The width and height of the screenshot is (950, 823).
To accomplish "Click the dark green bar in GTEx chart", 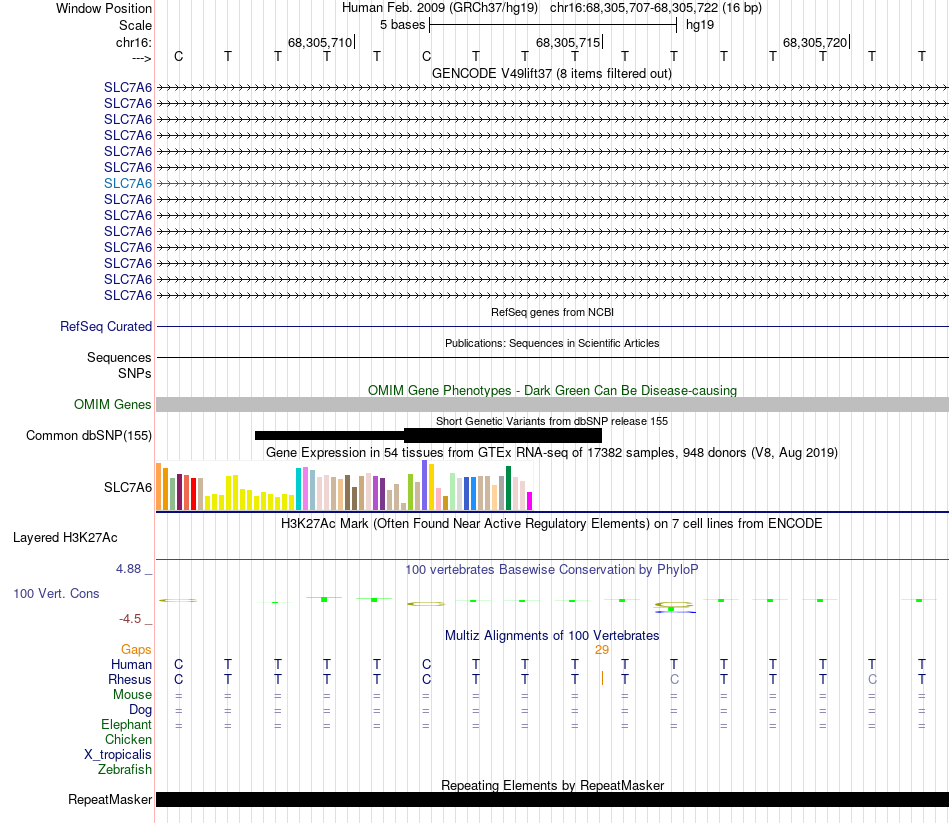I will coord(508,488).
